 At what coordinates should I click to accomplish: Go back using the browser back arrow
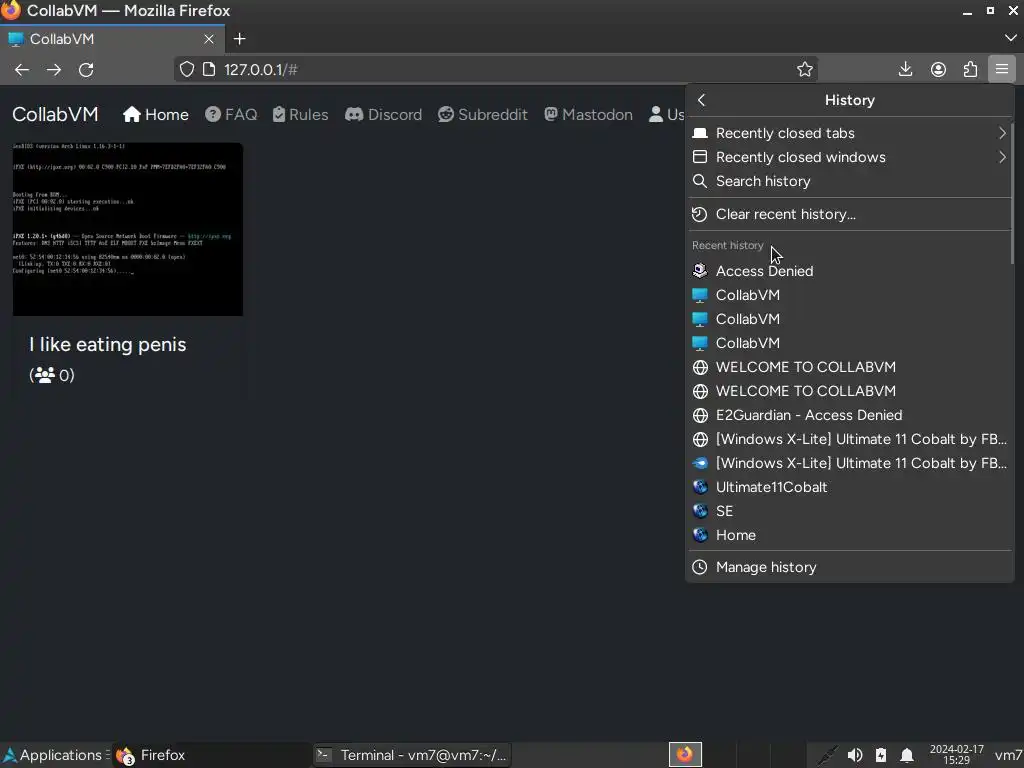tap(22, 70)
